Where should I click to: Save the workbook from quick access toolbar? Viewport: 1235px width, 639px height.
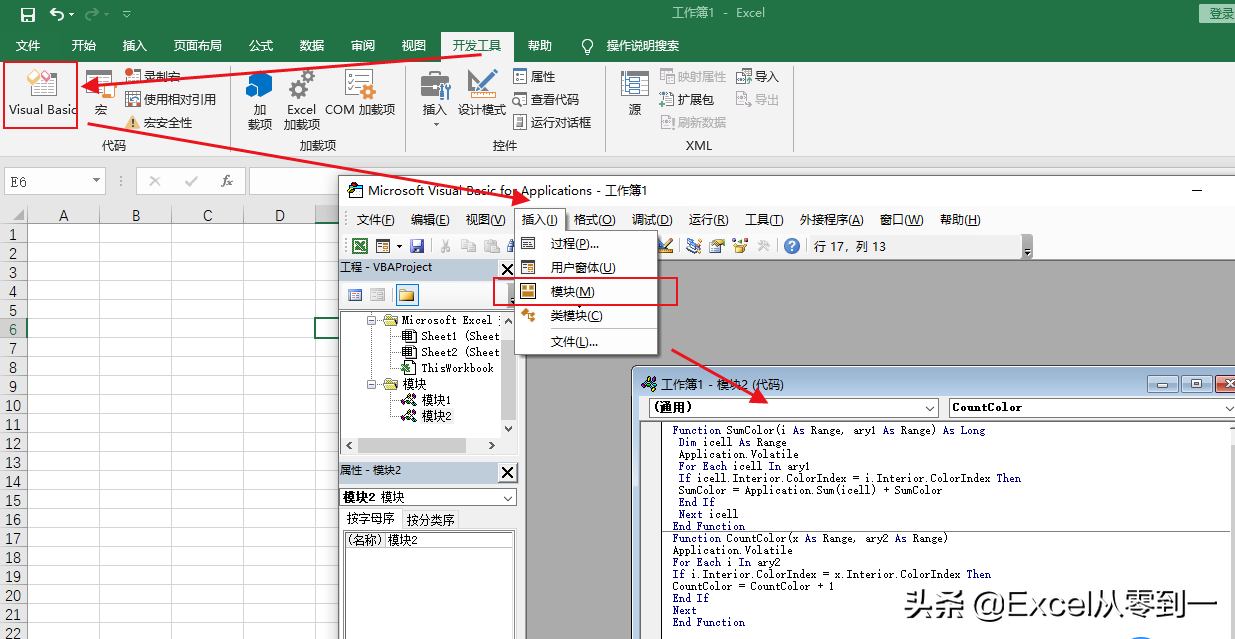pos(28,14)
